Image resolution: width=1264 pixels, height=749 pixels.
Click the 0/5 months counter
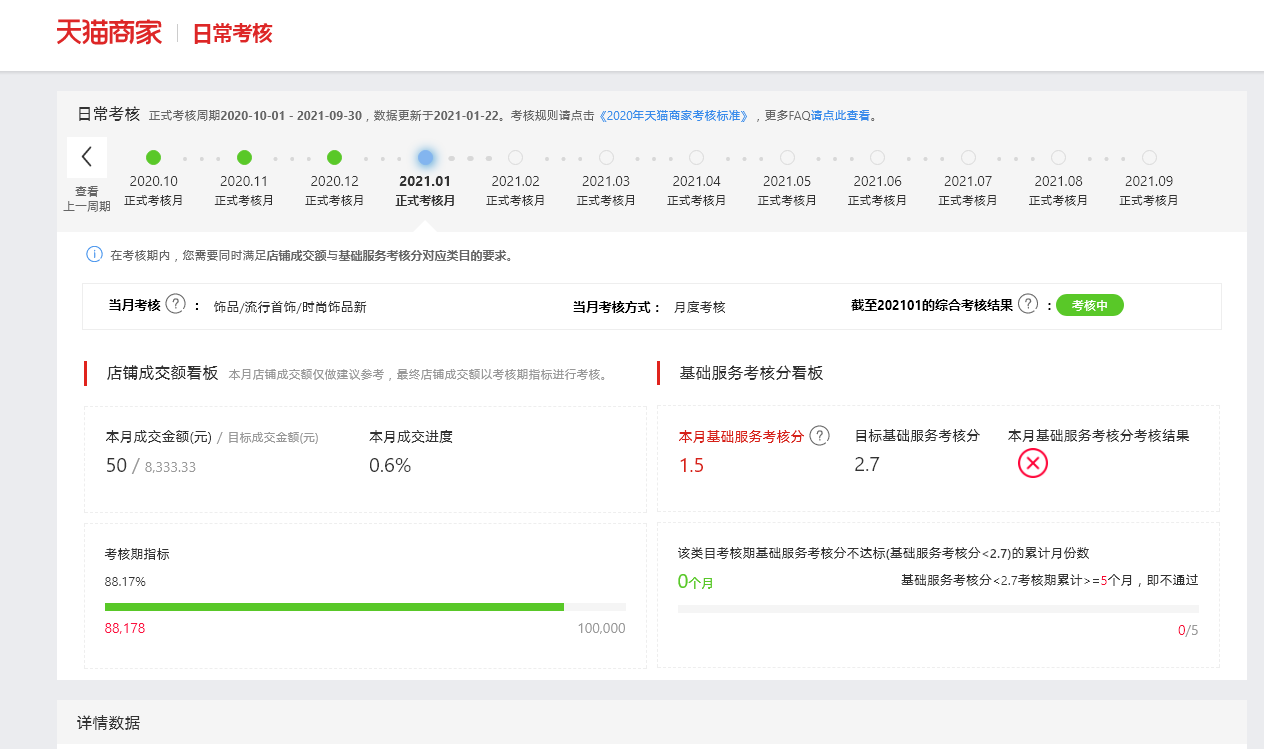pos(1188,630)
